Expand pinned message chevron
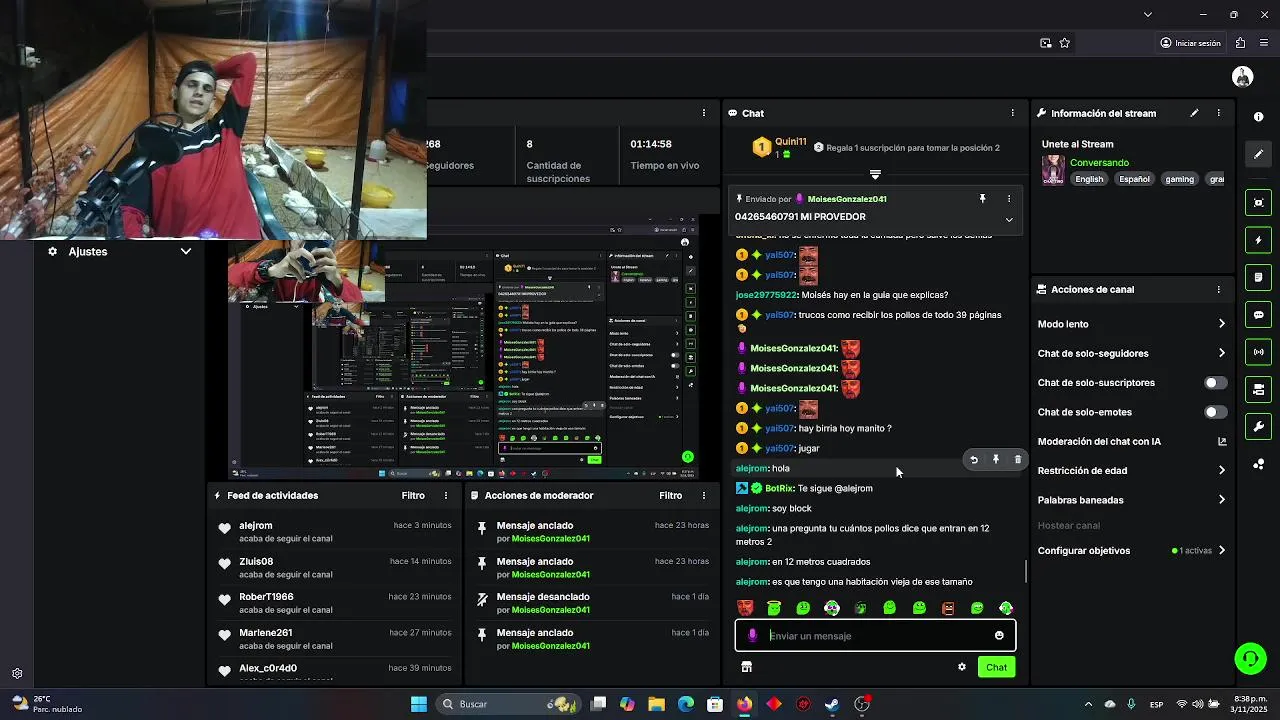Viewport: 1280px width, 720px height. click(x=1008, y=220)
